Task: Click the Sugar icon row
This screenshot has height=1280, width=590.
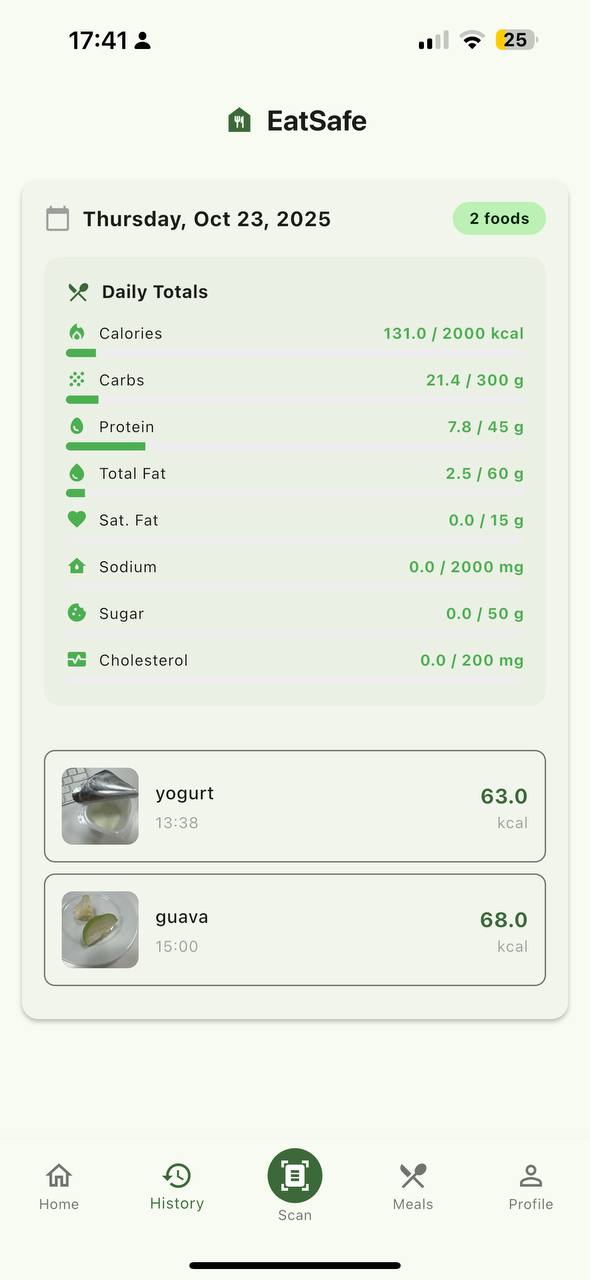Action: [x=78, y=613]
